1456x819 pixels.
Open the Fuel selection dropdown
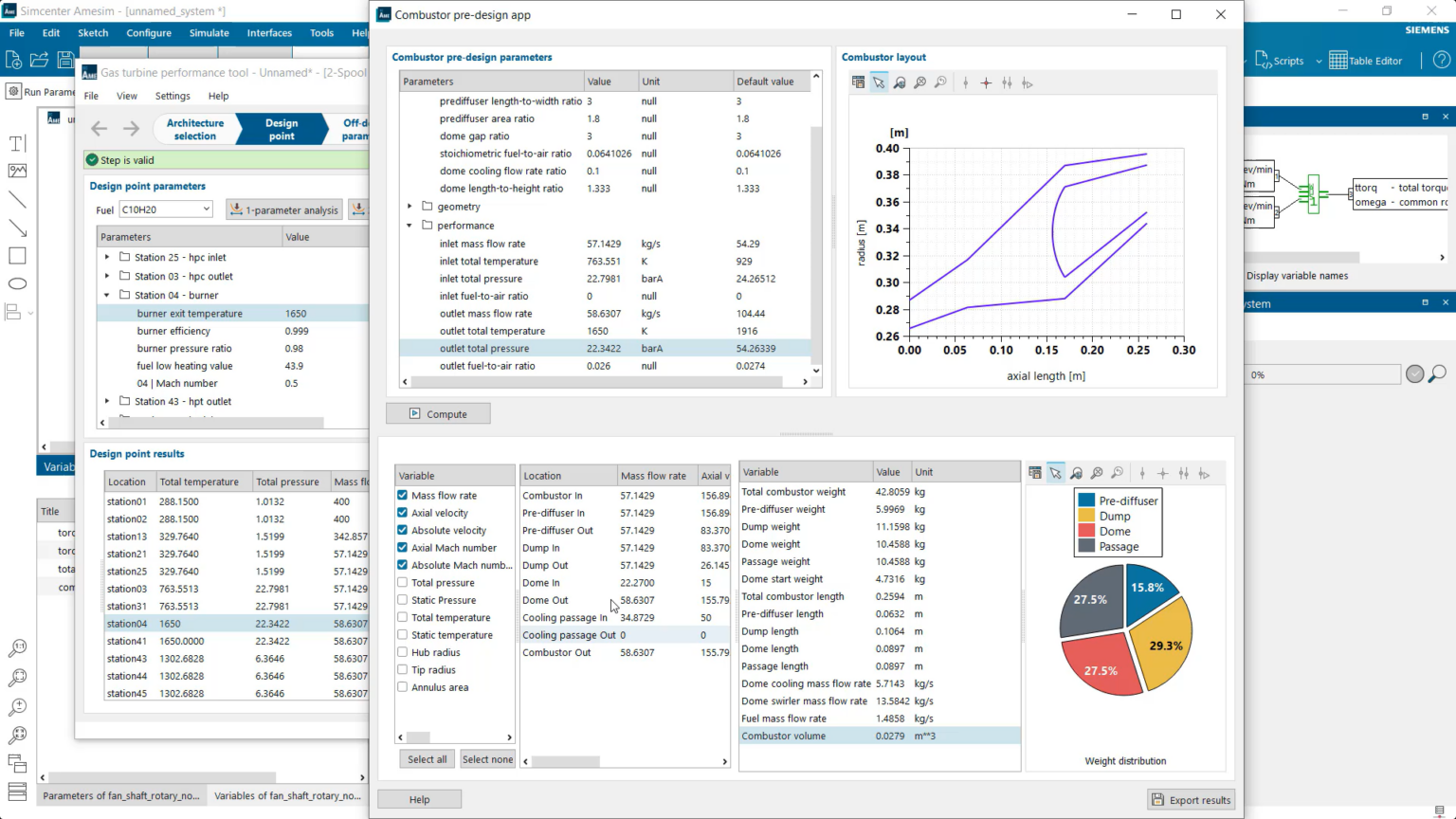207,209
